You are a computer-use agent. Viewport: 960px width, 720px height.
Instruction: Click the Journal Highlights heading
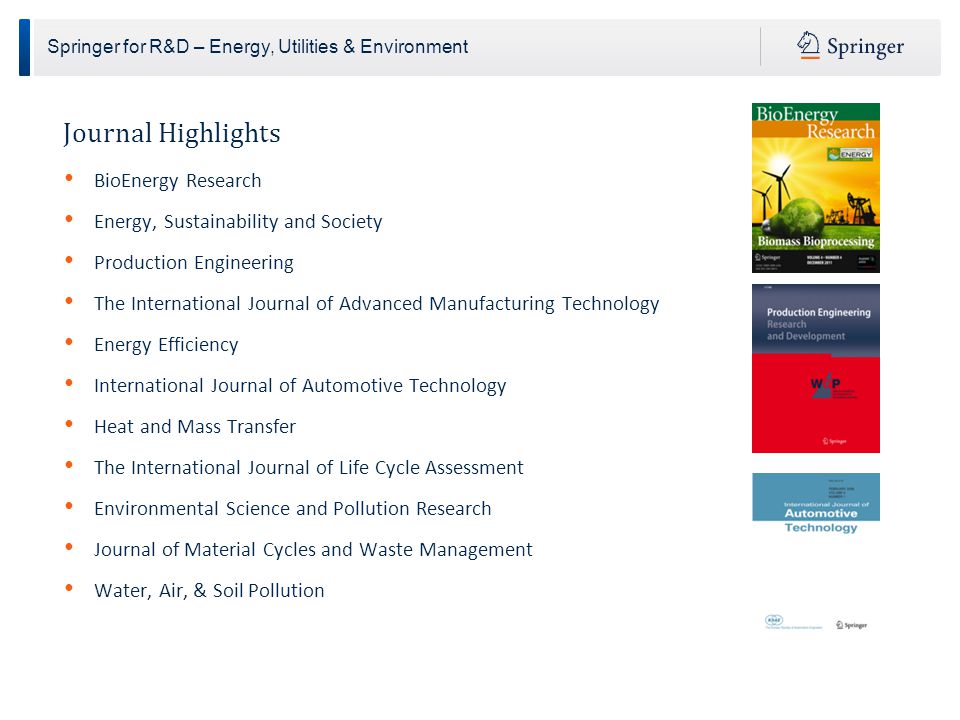171,133
